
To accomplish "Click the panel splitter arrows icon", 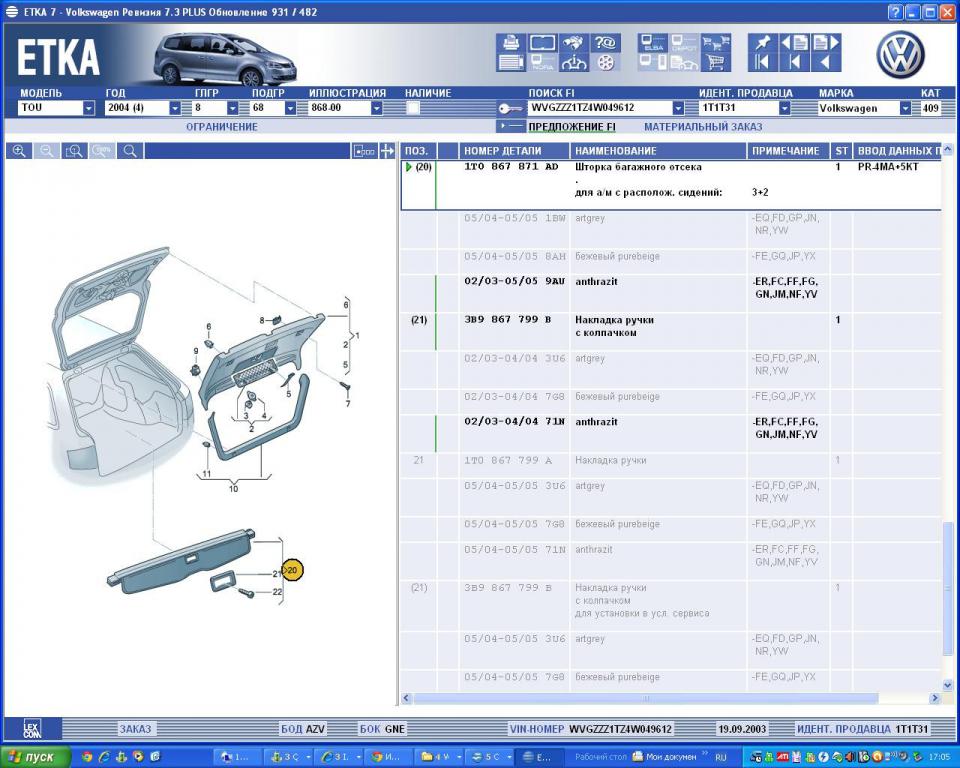I will click(x=387, y=151).
